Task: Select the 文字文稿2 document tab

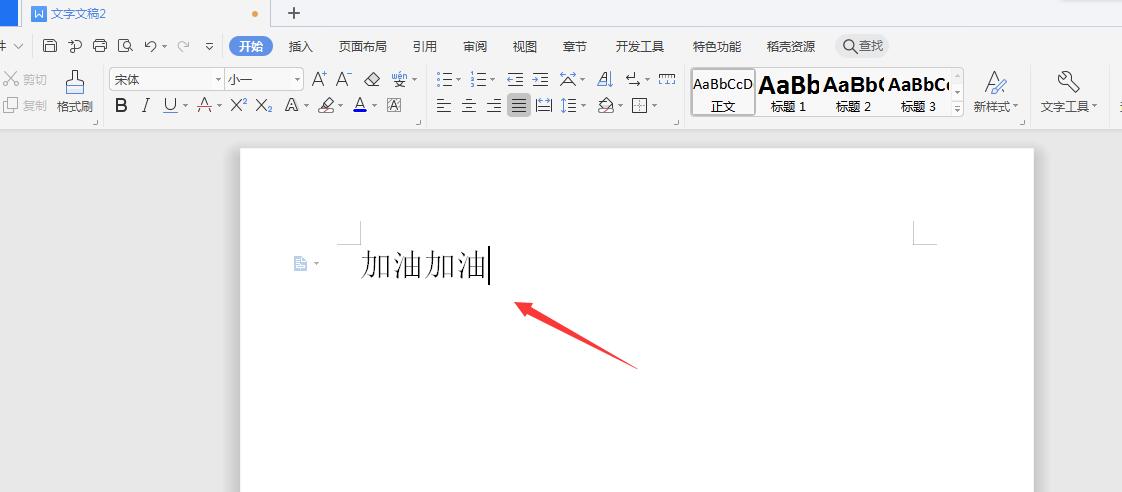Action: click(x=145, y=14)
